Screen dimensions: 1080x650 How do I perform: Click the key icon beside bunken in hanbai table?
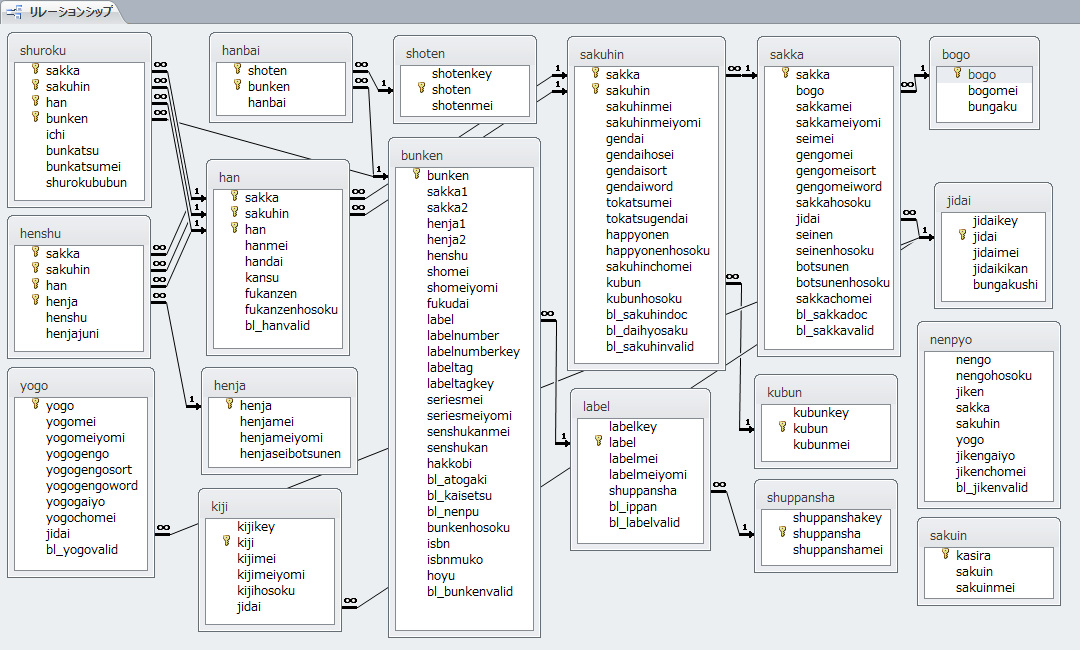pyautogui.click(x=238, y=85)
